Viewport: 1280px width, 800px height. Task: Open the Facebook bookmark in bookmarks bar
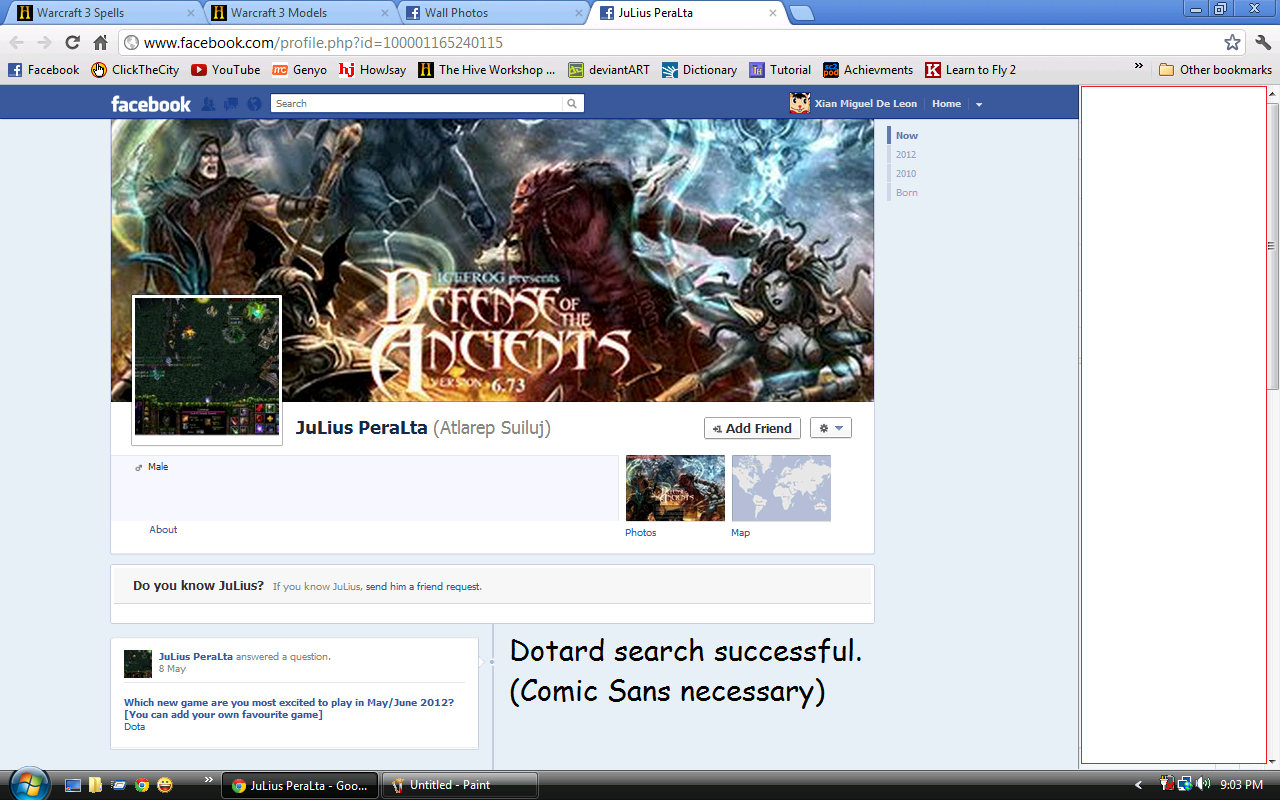[44, 70]
